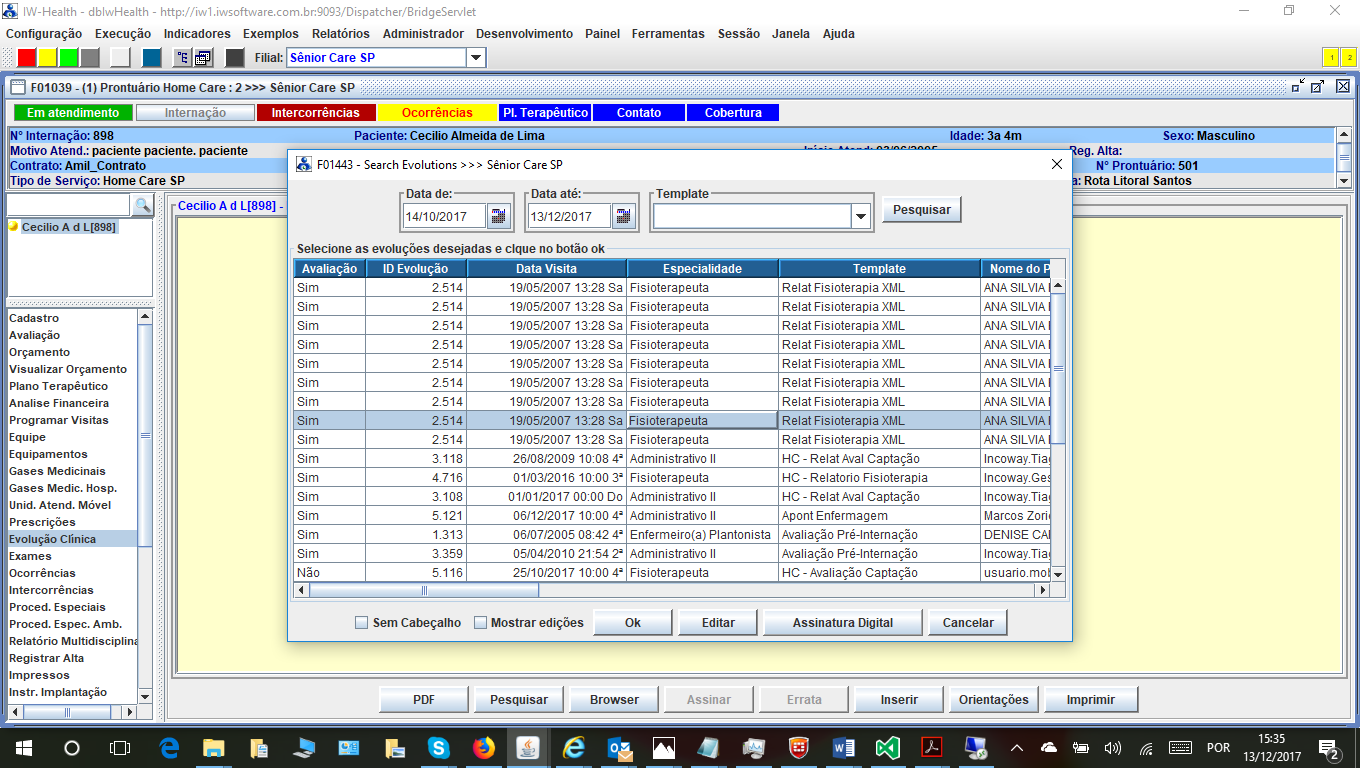Open the Ferramentas menu
The width and height of the screenshot is (1360, 768).
click(667, 34)
